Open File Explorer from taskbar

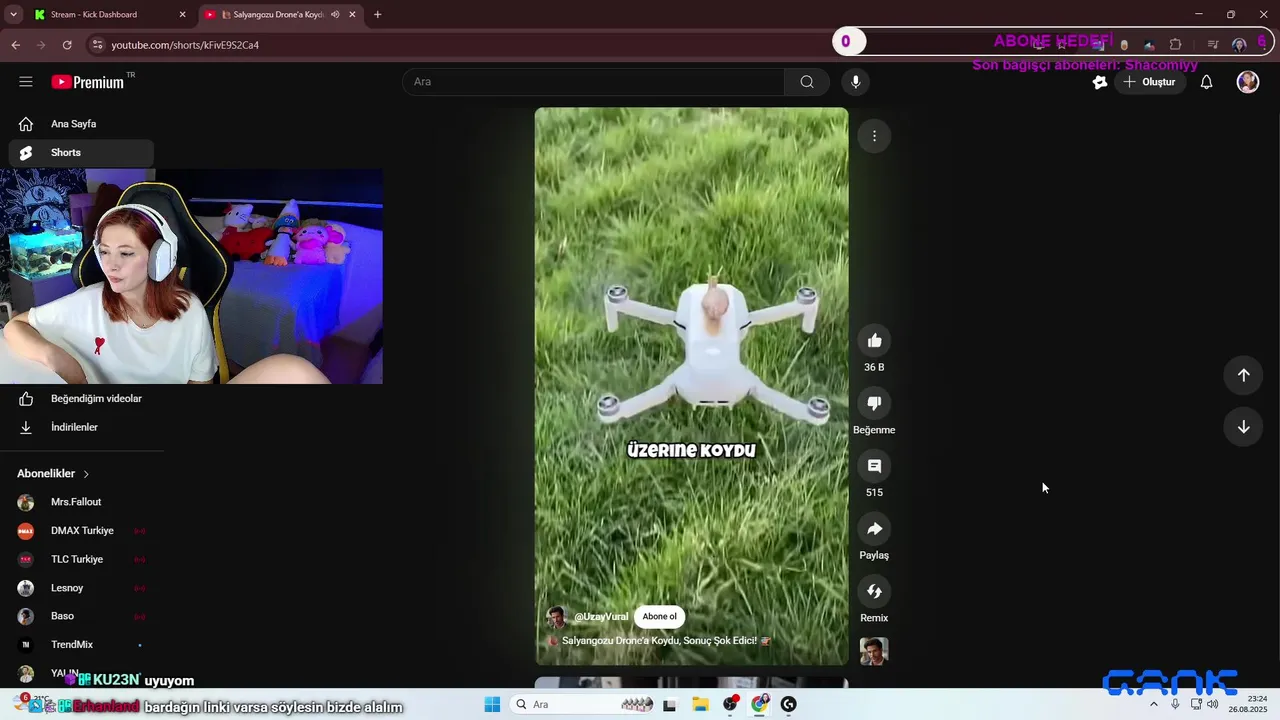pos(700,705)
